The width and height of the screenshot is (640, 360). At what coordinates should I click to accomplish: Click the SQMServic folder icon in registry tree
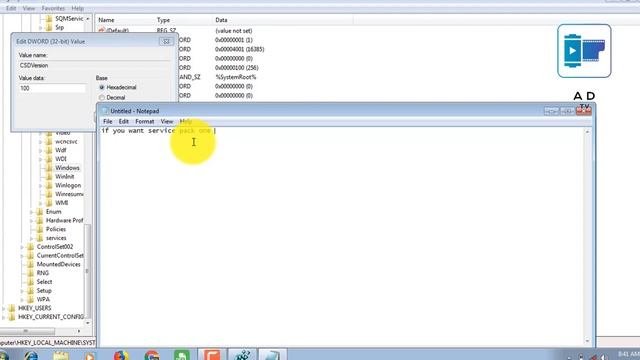49,19
